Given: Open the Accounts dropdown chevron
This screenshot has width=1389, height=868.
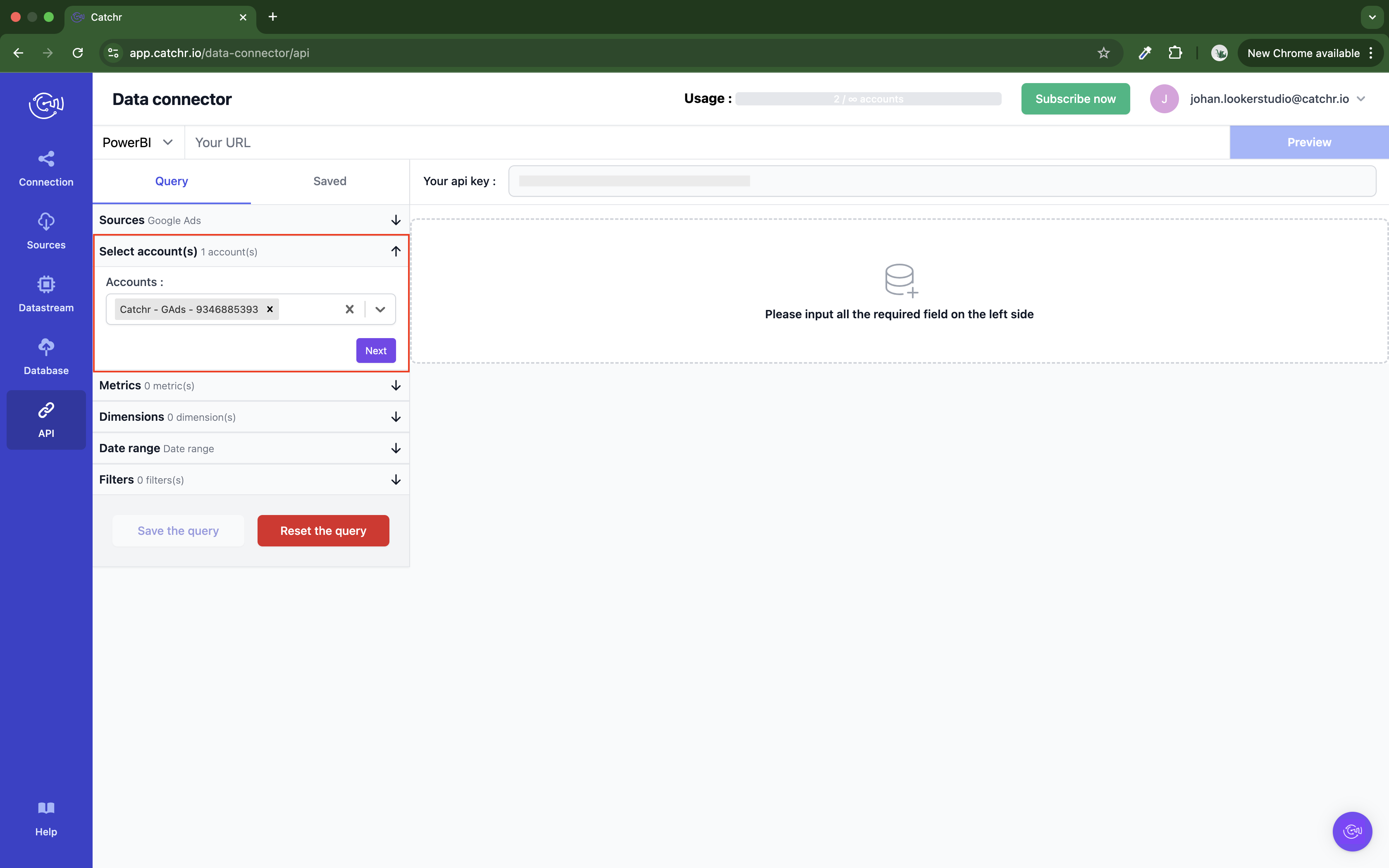Looking at the screenshot, I should click(x=380, y=310).
